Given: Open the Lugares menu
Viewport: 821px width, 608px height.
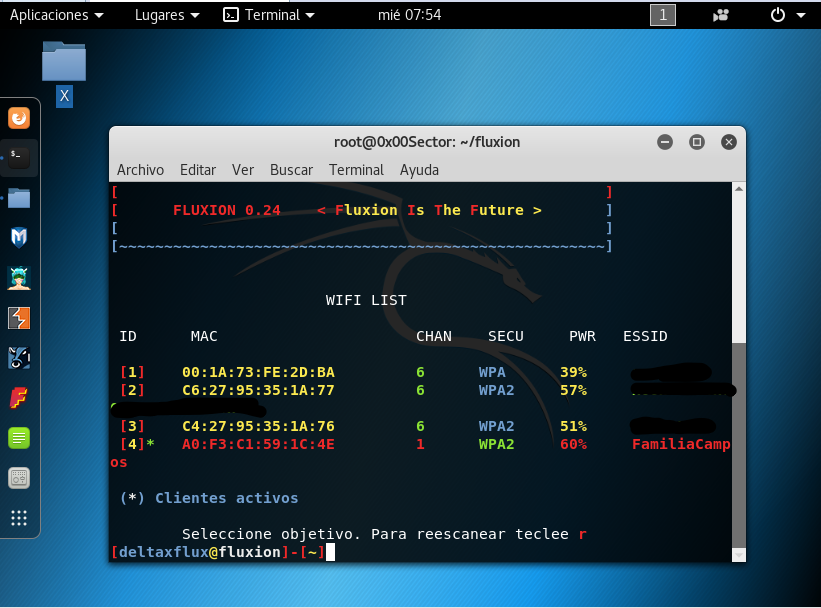Looking at the screenshot, I should 167,15.
